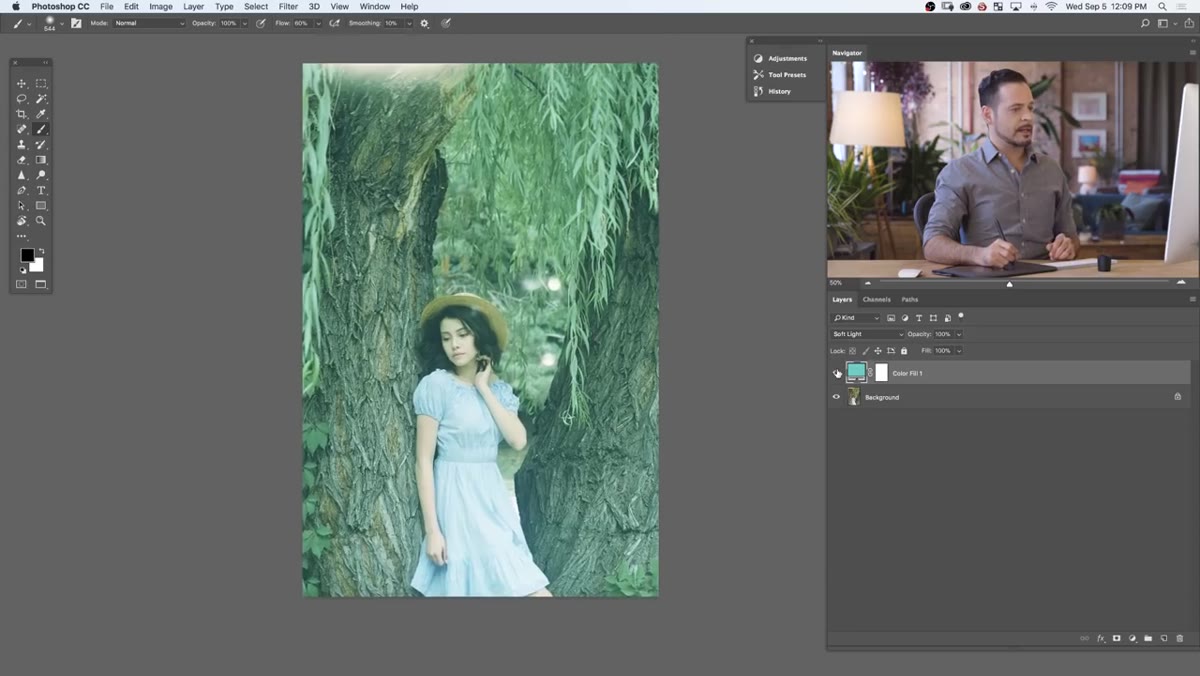Switch to the Channels tab
Viewport: 1200px width, 676px height.
pyautogui.click(x=876, y=299)
